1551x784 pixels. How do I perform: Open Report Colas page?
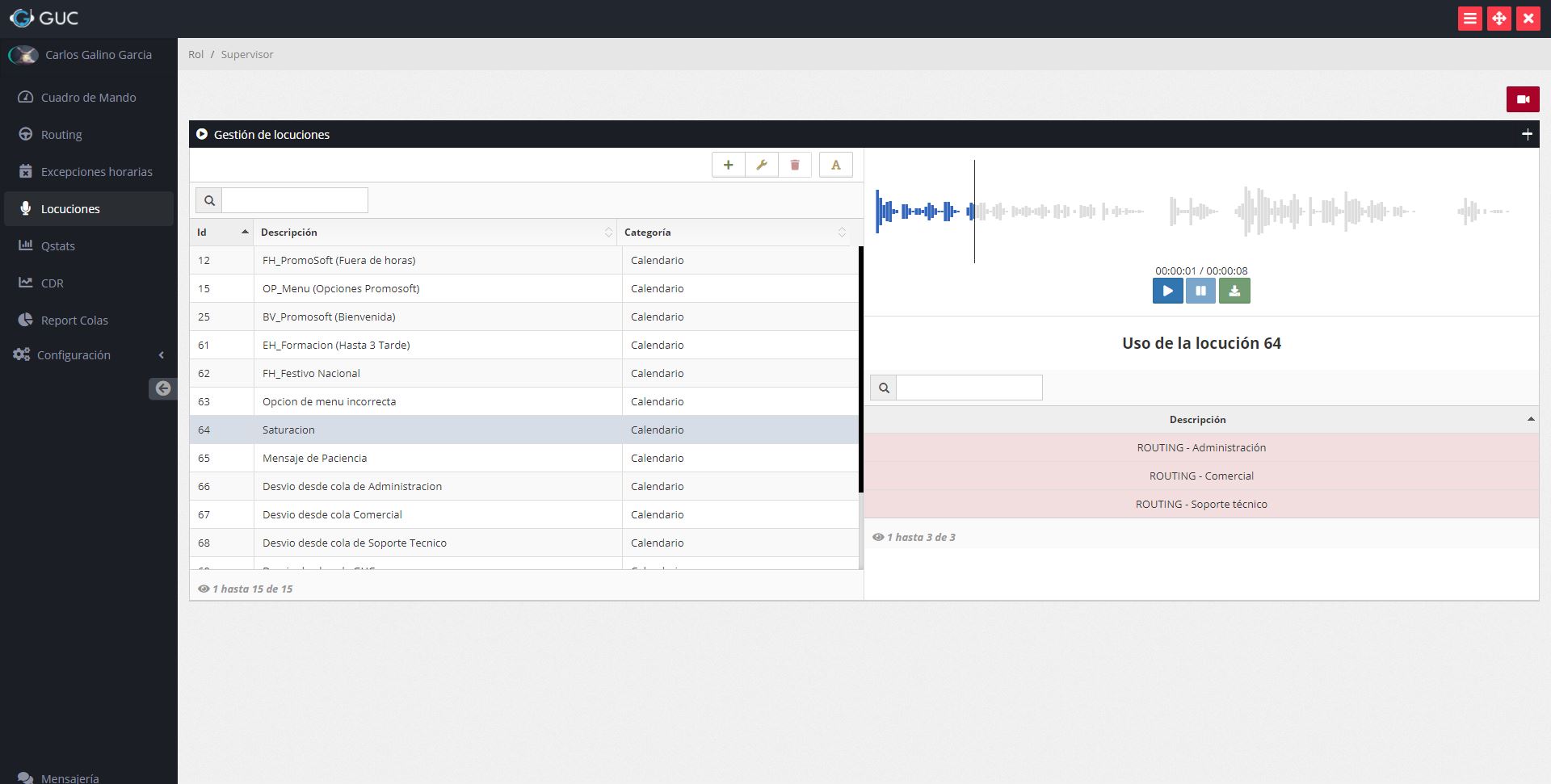(88, 320)
